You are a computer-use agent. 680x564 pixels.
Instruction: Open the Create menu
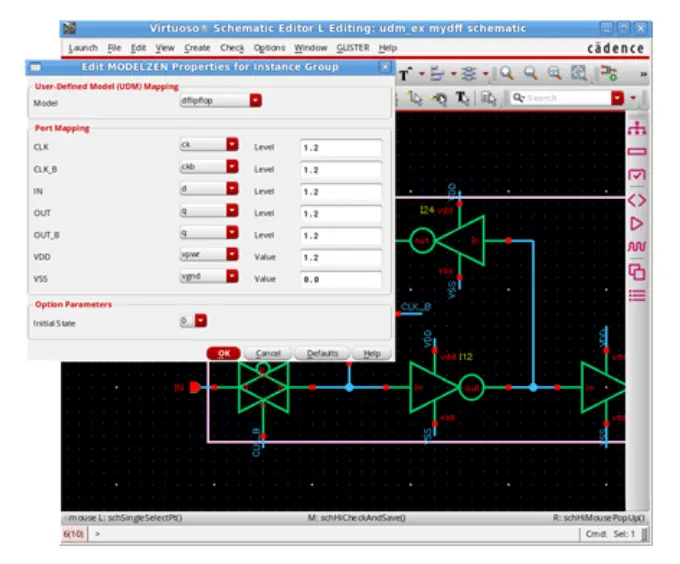pos(197,48)
